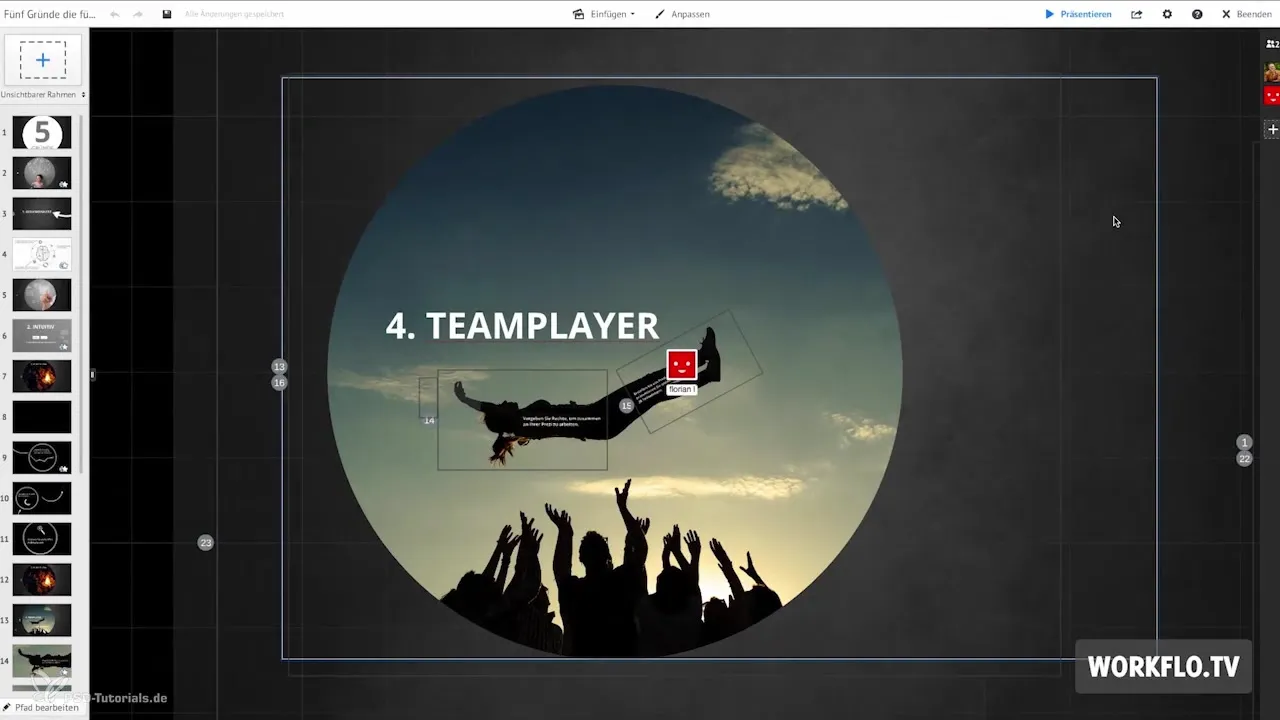Add a new frame with plus box

coord(43,60)
